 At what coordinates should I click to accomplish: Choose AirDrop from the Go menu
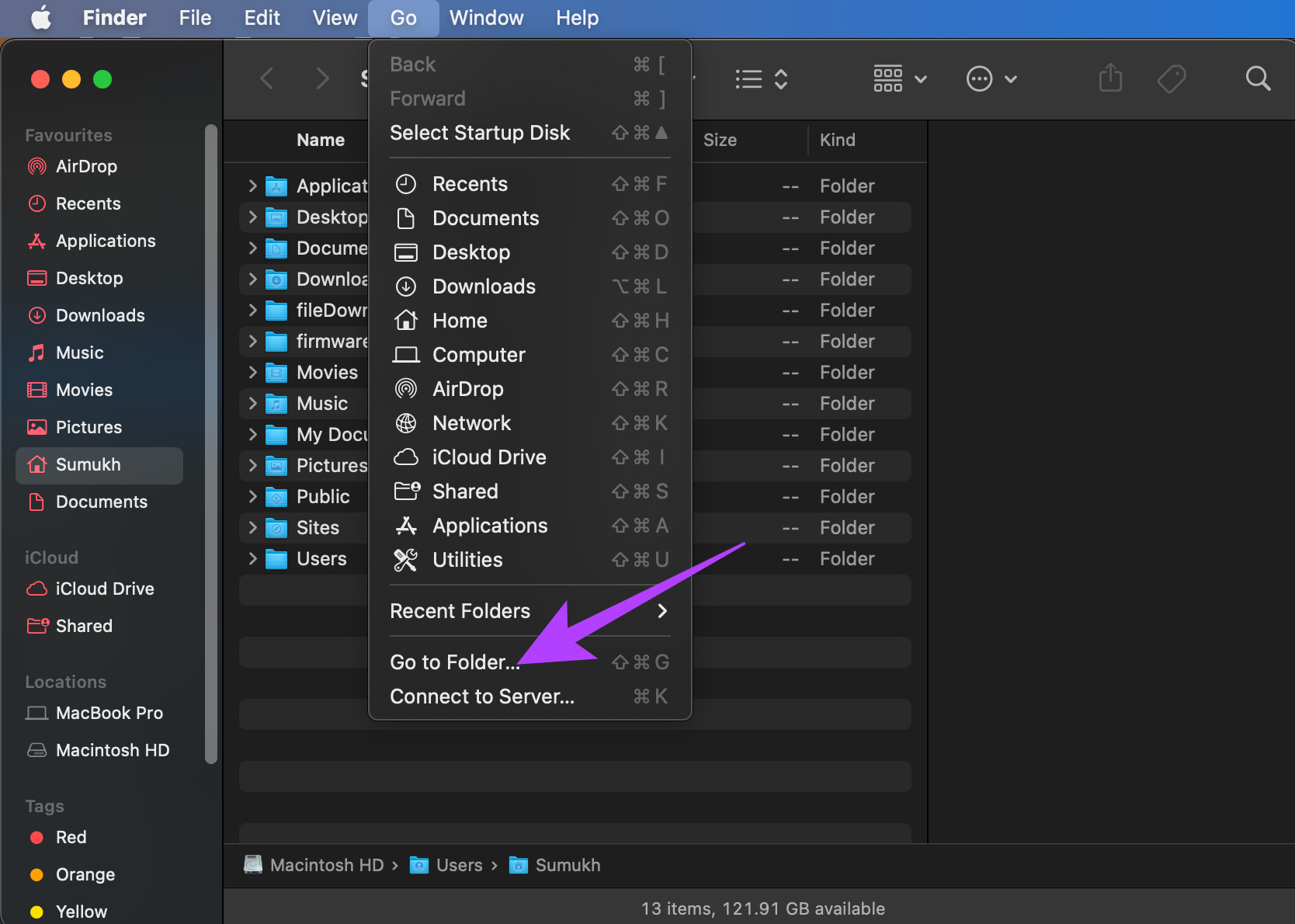[x=529, y=389]
